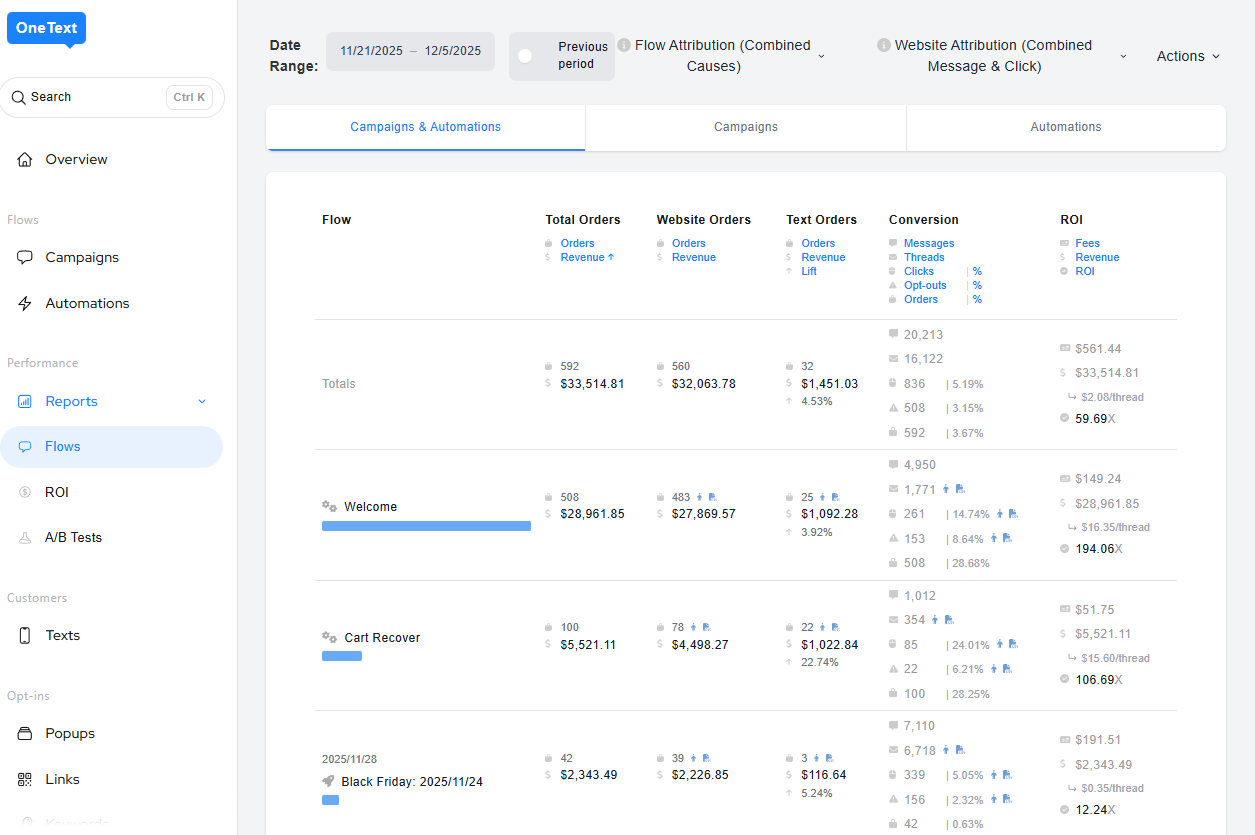Click the Lift link under Text Orders

(809, 271)
